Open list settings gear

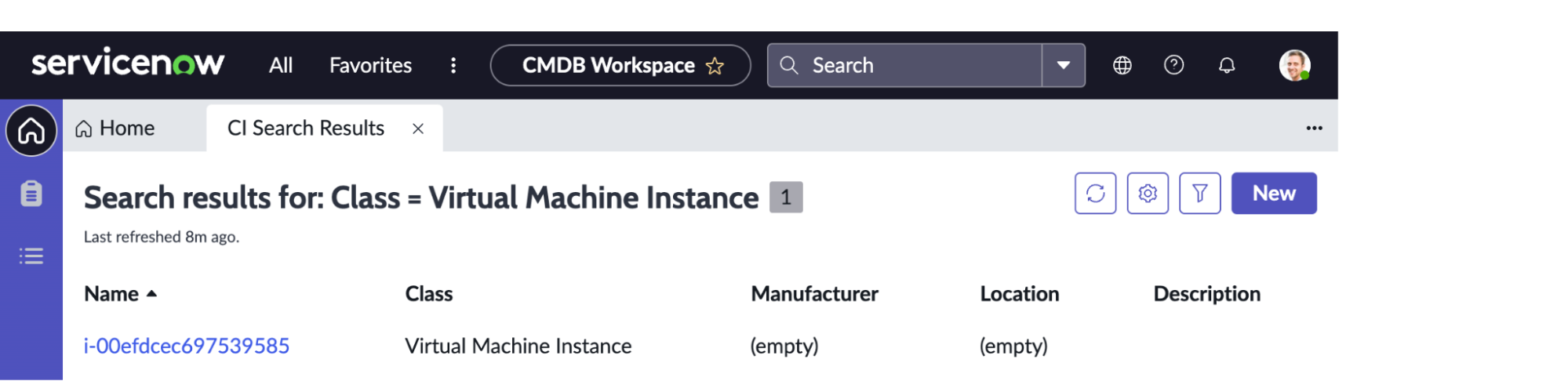click(x=1148, y=193)
